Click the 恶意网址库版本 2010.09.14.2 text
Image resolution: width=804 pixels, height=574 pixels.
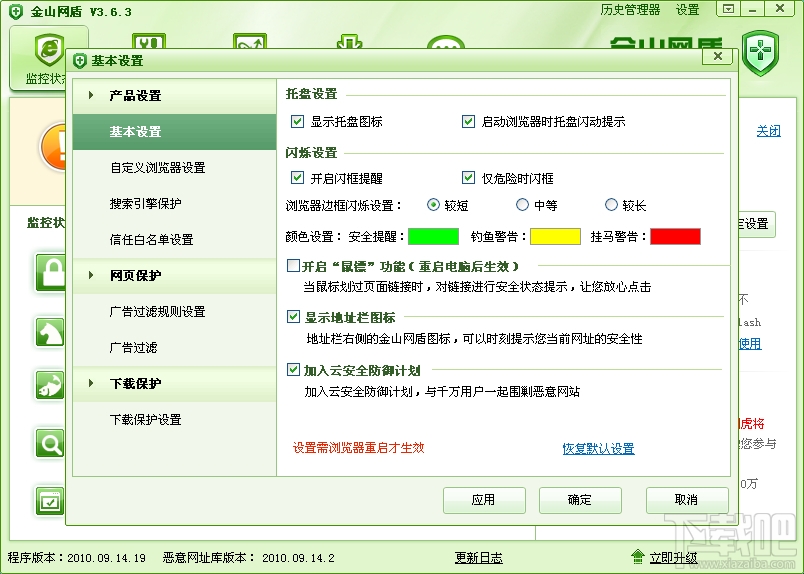click(x=249, y=558)
